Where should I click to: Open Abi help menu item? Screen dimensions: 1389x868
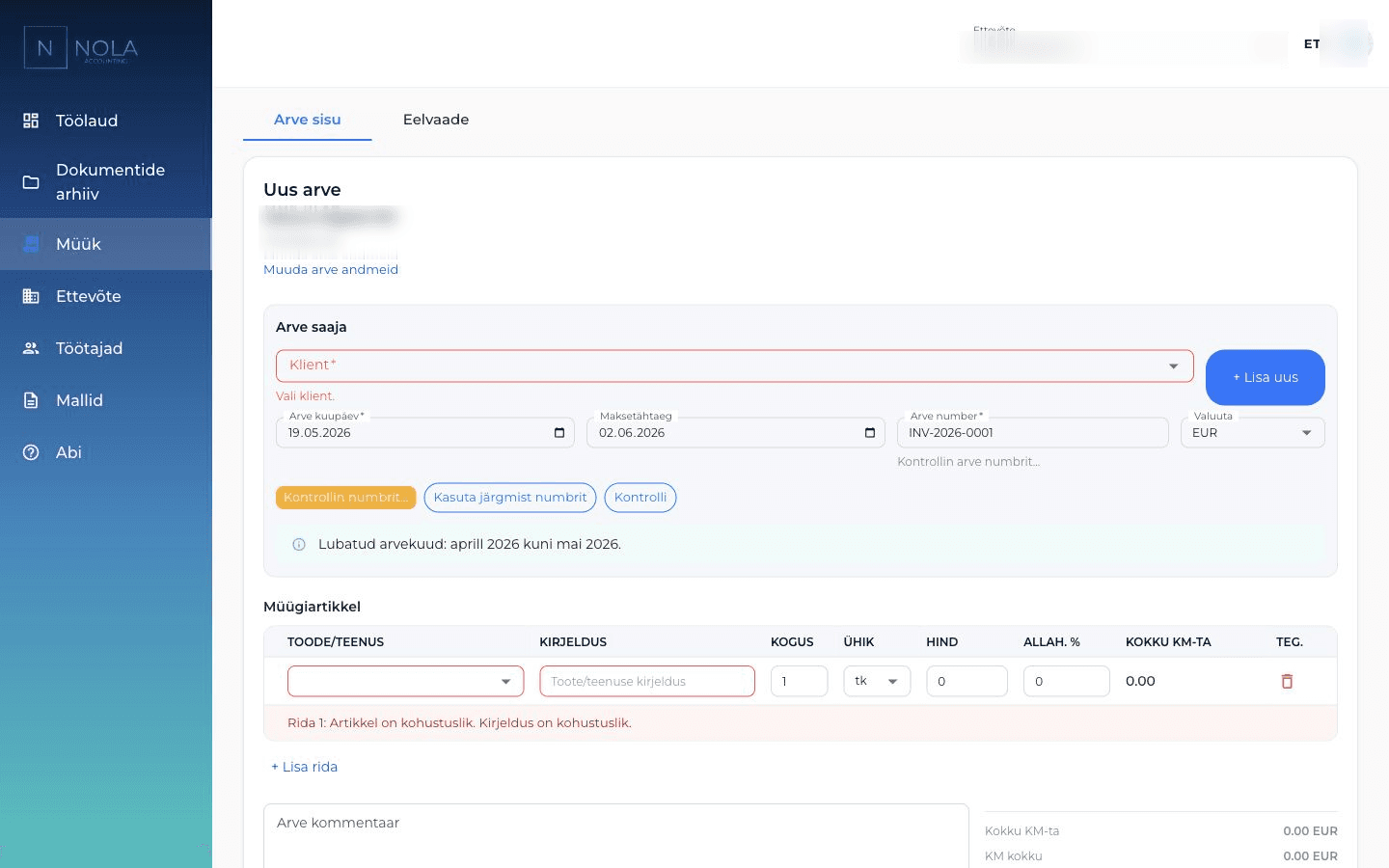tap(106, 452)
